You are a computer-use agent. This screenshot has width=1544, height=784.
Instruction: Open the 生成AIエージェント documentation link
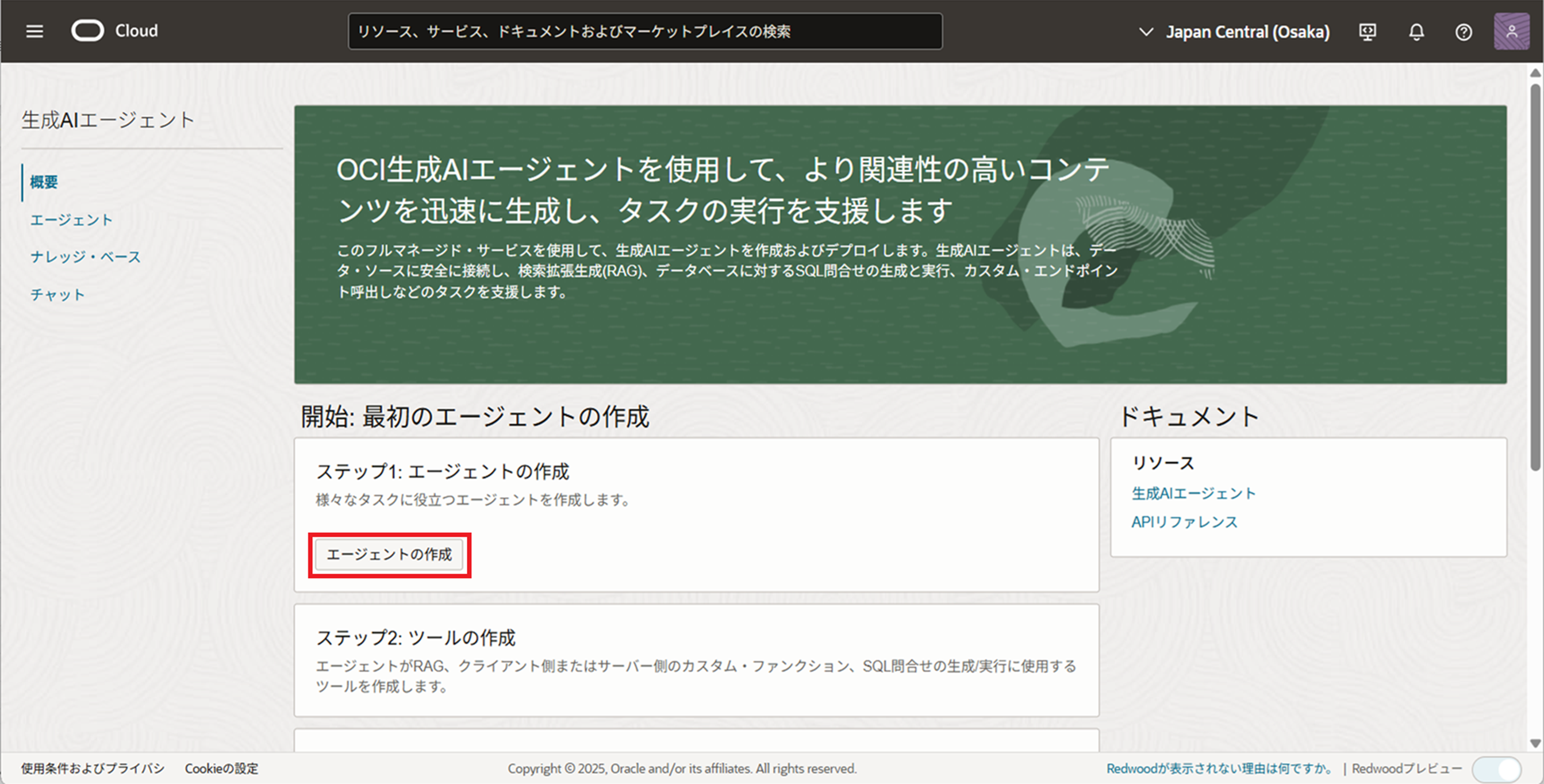tap(1193, 493)
